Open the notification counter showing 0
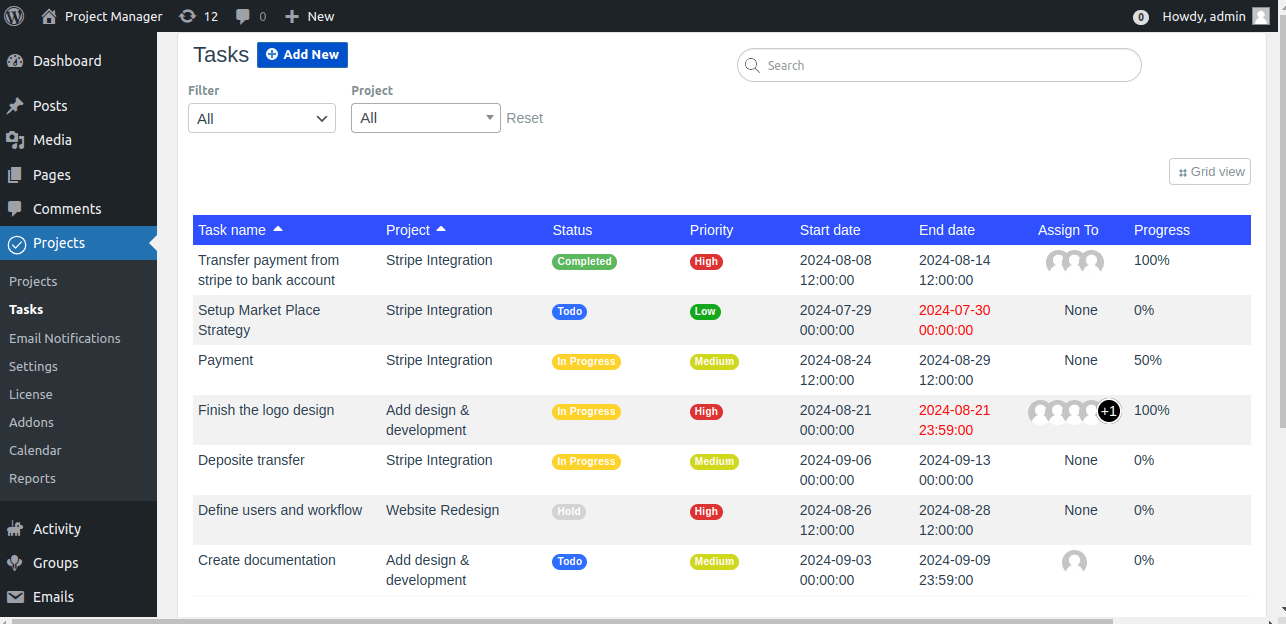Viewport: 1286px width, 624px height. tap(1141, 17)
